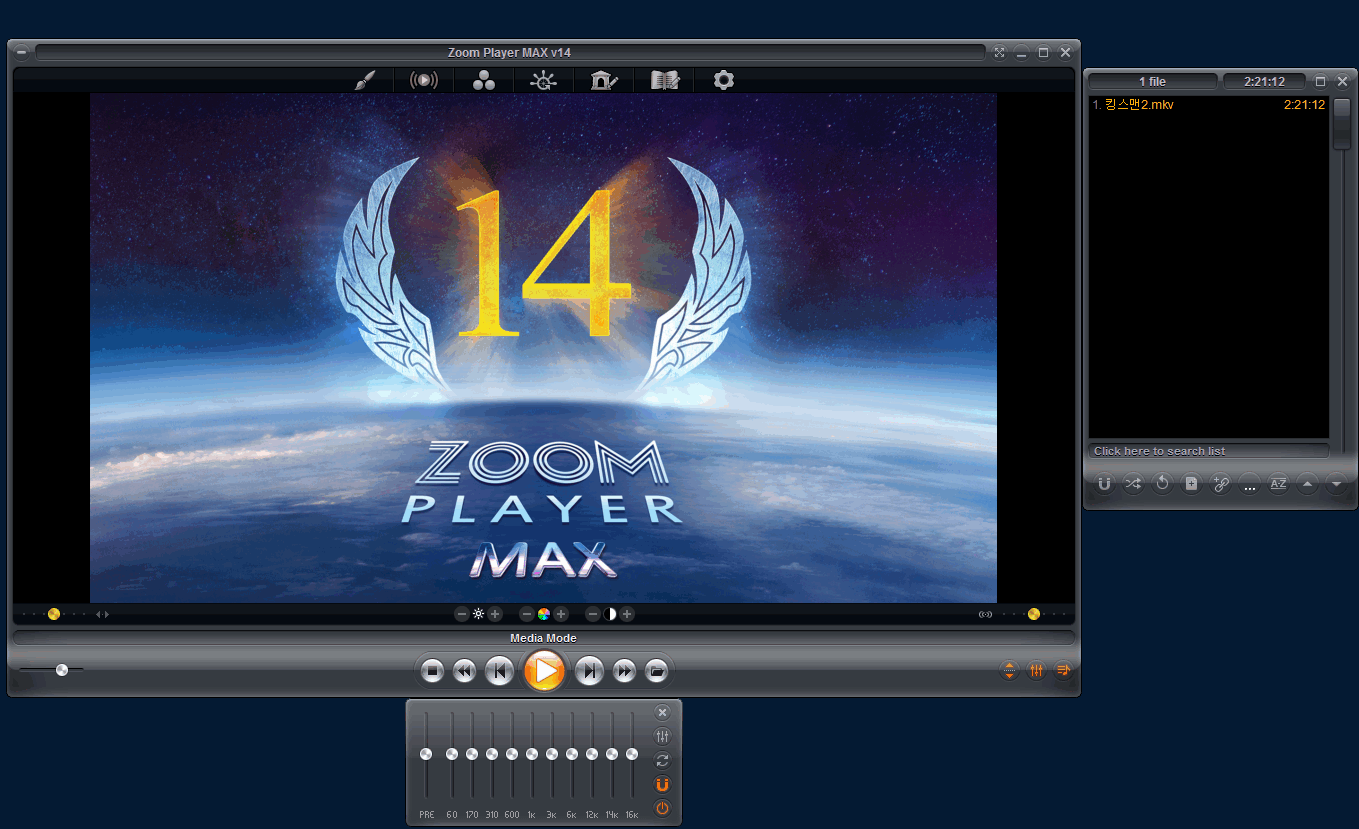
Task: Click the PRE amp equalizer slider
Action: pyautogui.click(x=426, y=754)
